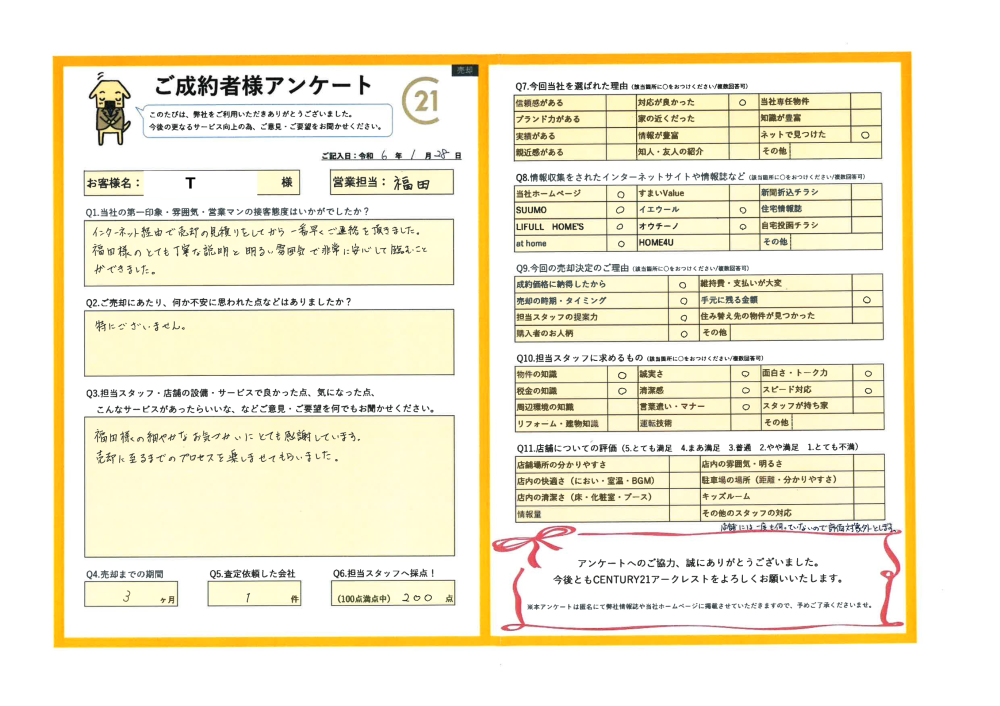Select the スピード対応 circle cell
1000x706 pixels.
867,390
